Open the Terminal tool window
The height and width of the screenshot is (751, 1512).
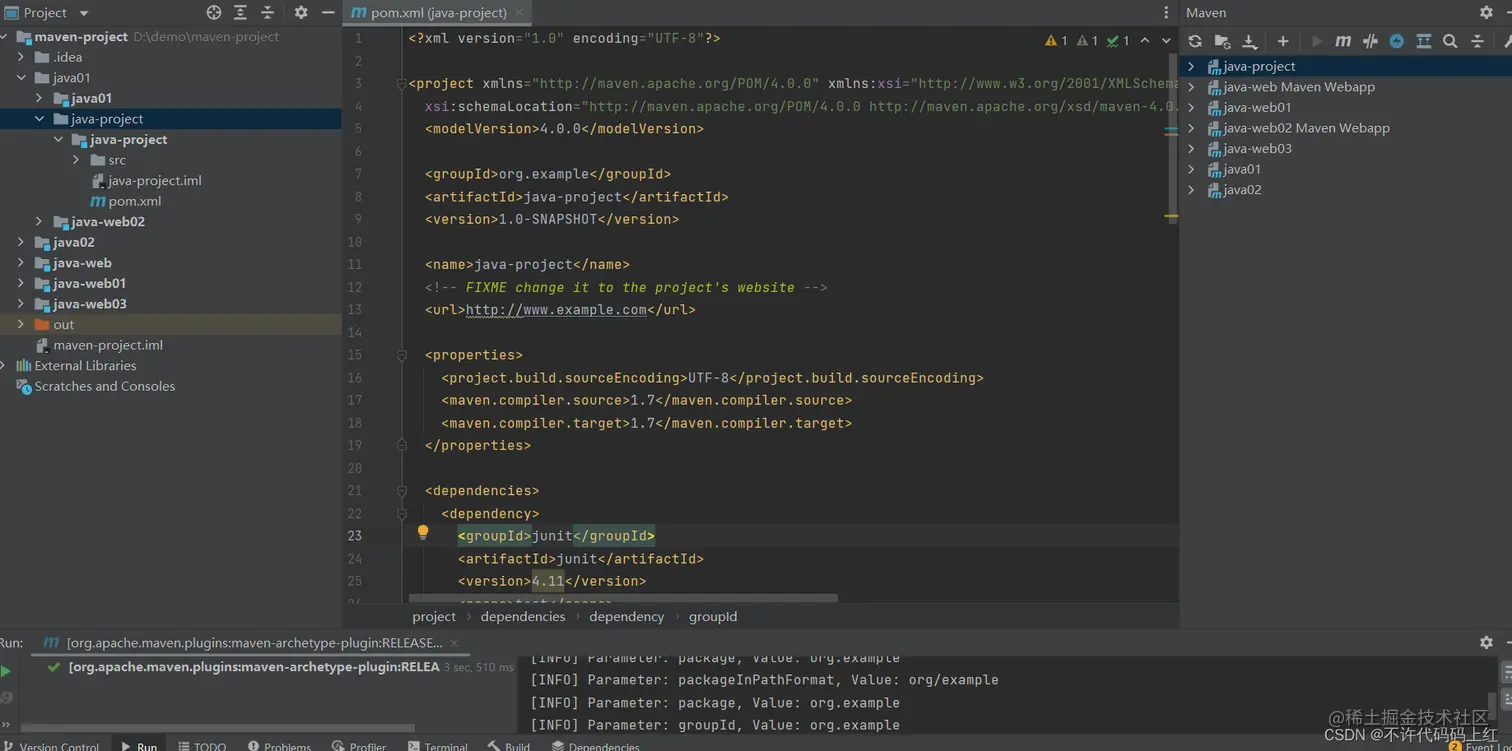click(438, 746)
